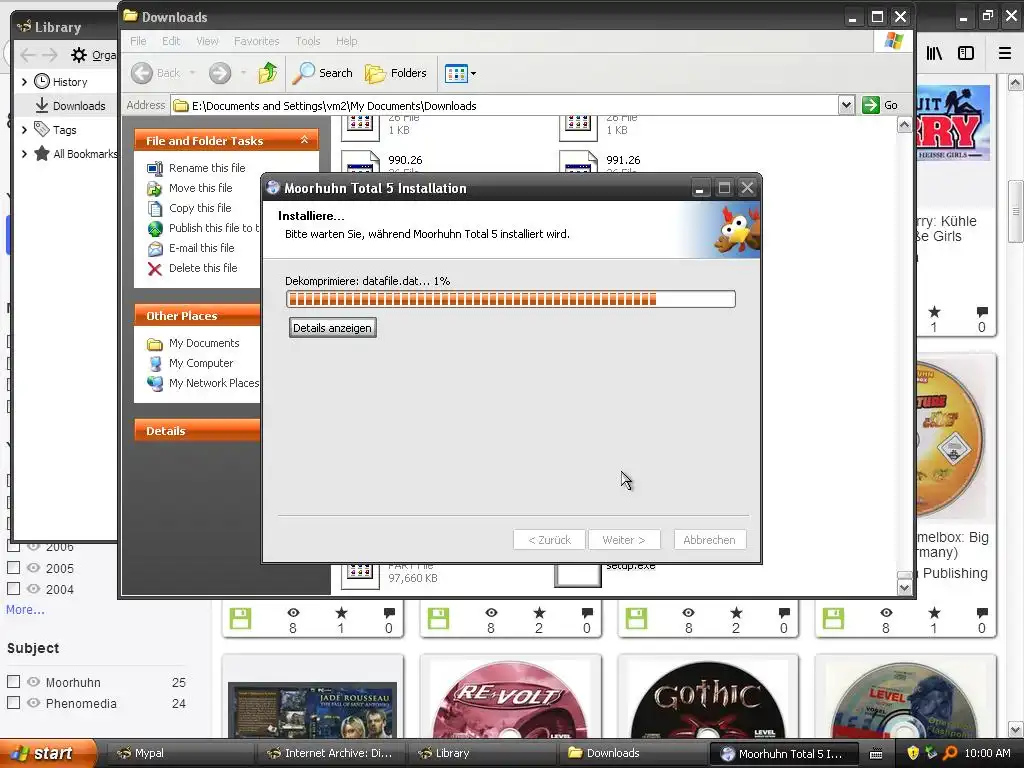Image resolution: width=1024 pixels, height=768 pixels.
Task: Select Tags in the Library sidebar
Action: [65, 130]
